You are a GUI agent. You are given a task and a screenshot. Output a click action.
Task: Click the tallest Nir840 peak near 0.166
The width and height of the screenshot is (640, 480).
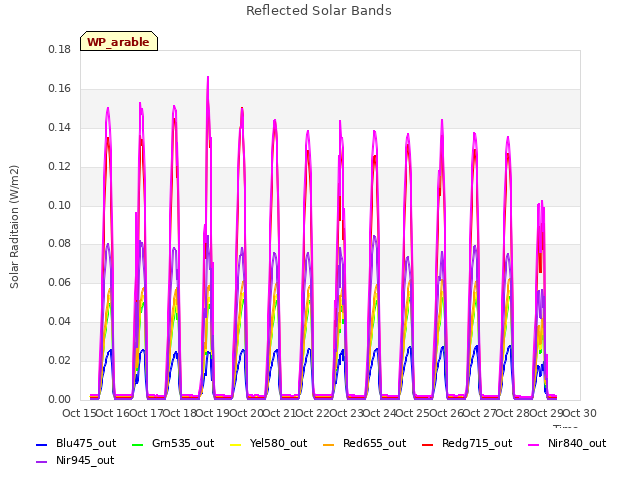(x=208, y=77)
